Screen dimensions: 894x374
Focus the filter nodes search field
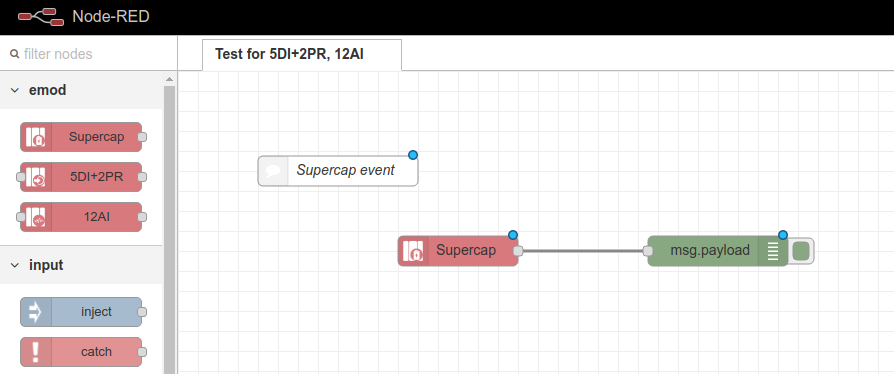[88, 54]
